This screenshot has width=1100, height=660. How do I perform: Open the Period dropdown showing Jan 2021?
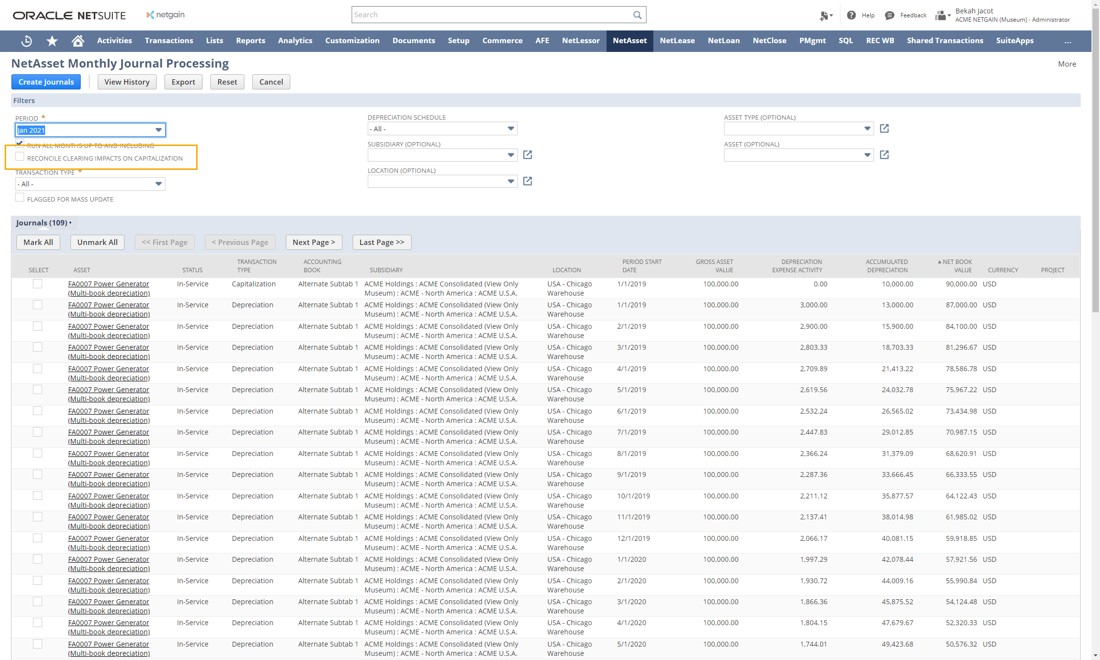pos(90,130)
